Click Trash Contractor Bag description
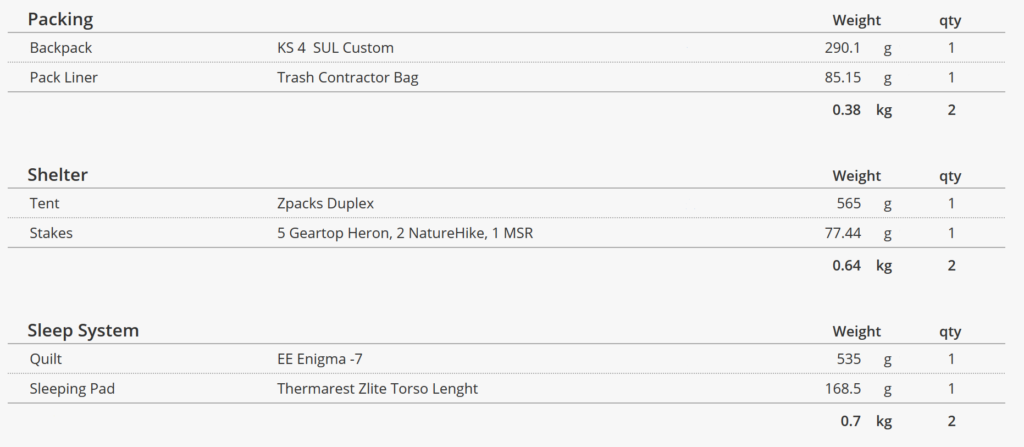Screen dimensions: 1024x447 click(347, 78)
